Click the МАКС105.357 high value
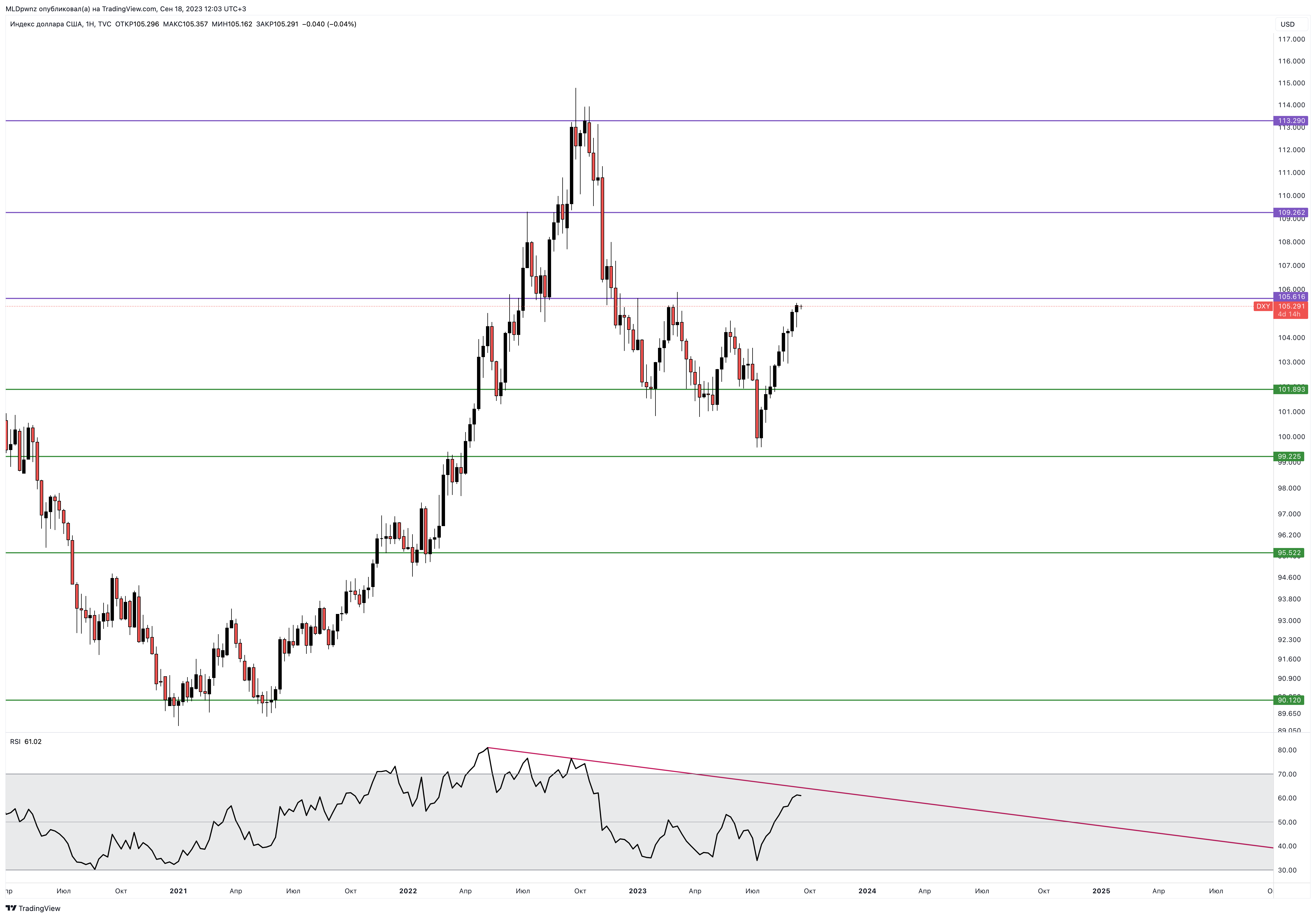Screen dimensions: 1316x918 [185, 24]
